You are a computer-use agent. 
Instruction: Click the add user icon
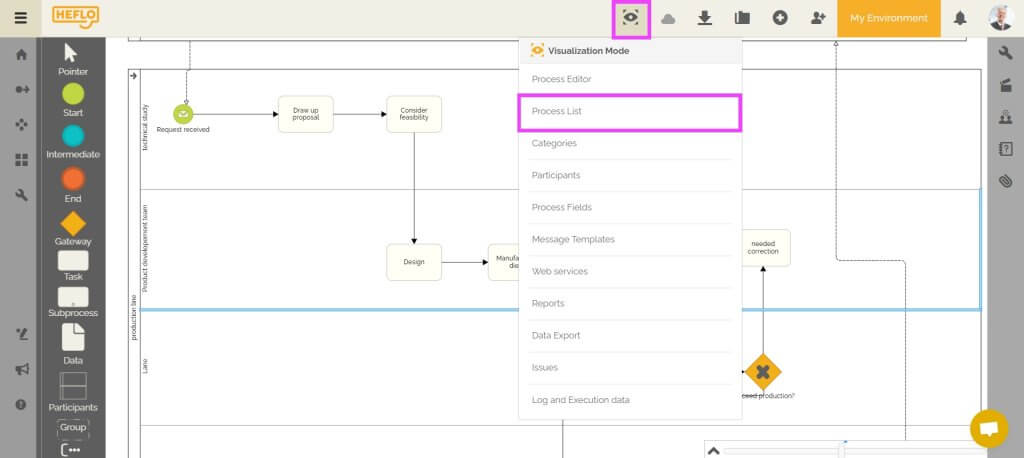point(819,18)
